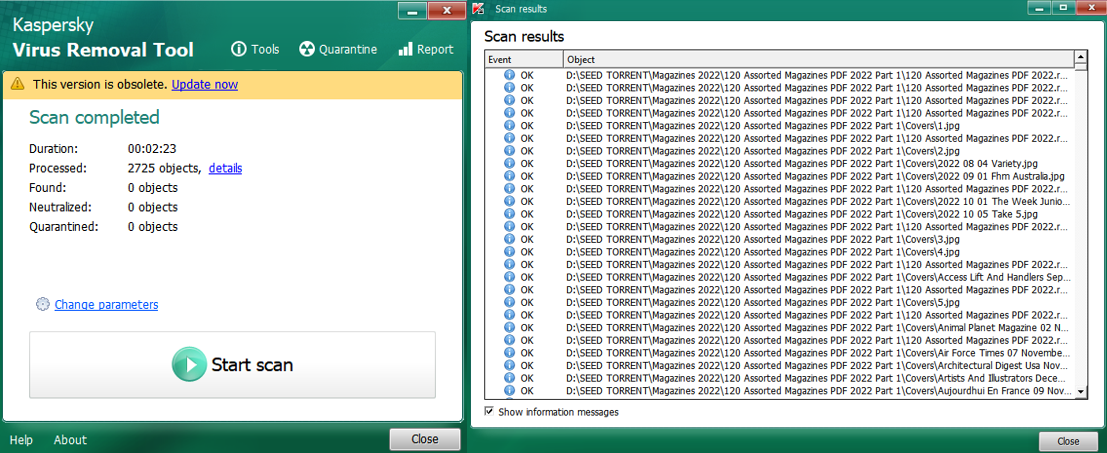Viewport: 1107px width, 453px height.
Task: Click info icon of The Week Junio row
Action: [x=509, y=201]
